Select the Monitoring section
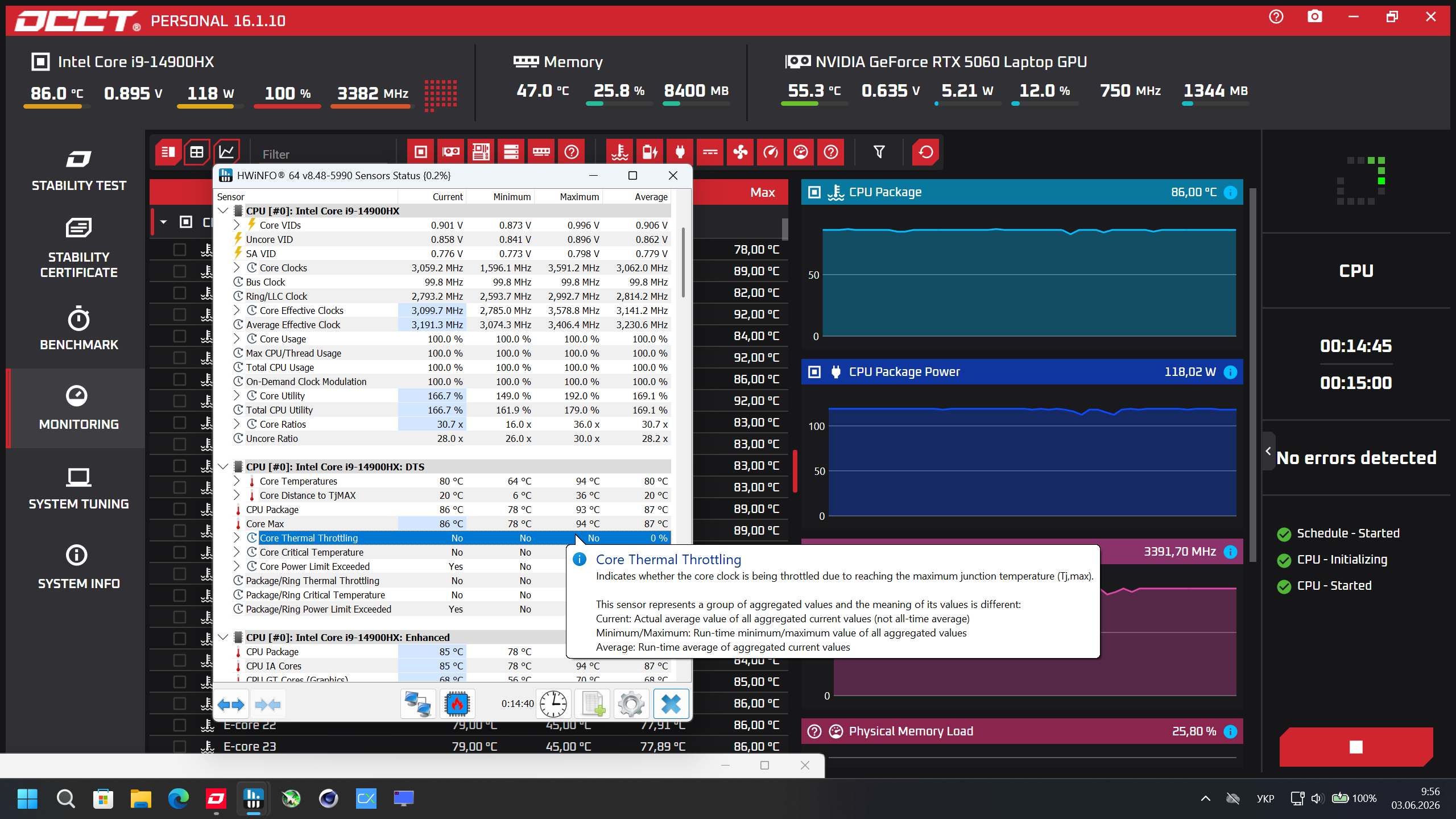The height and width of the screenshot is (819, 1456). coord(78,408)
